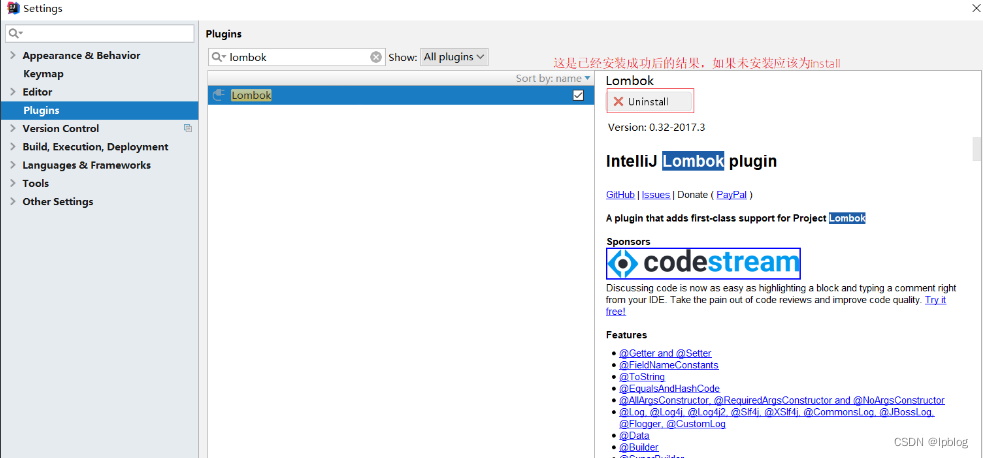Expand the Appearance & Behavior section arrow
This screenshot has width=983, height=458.
click(x=13, y=55)
